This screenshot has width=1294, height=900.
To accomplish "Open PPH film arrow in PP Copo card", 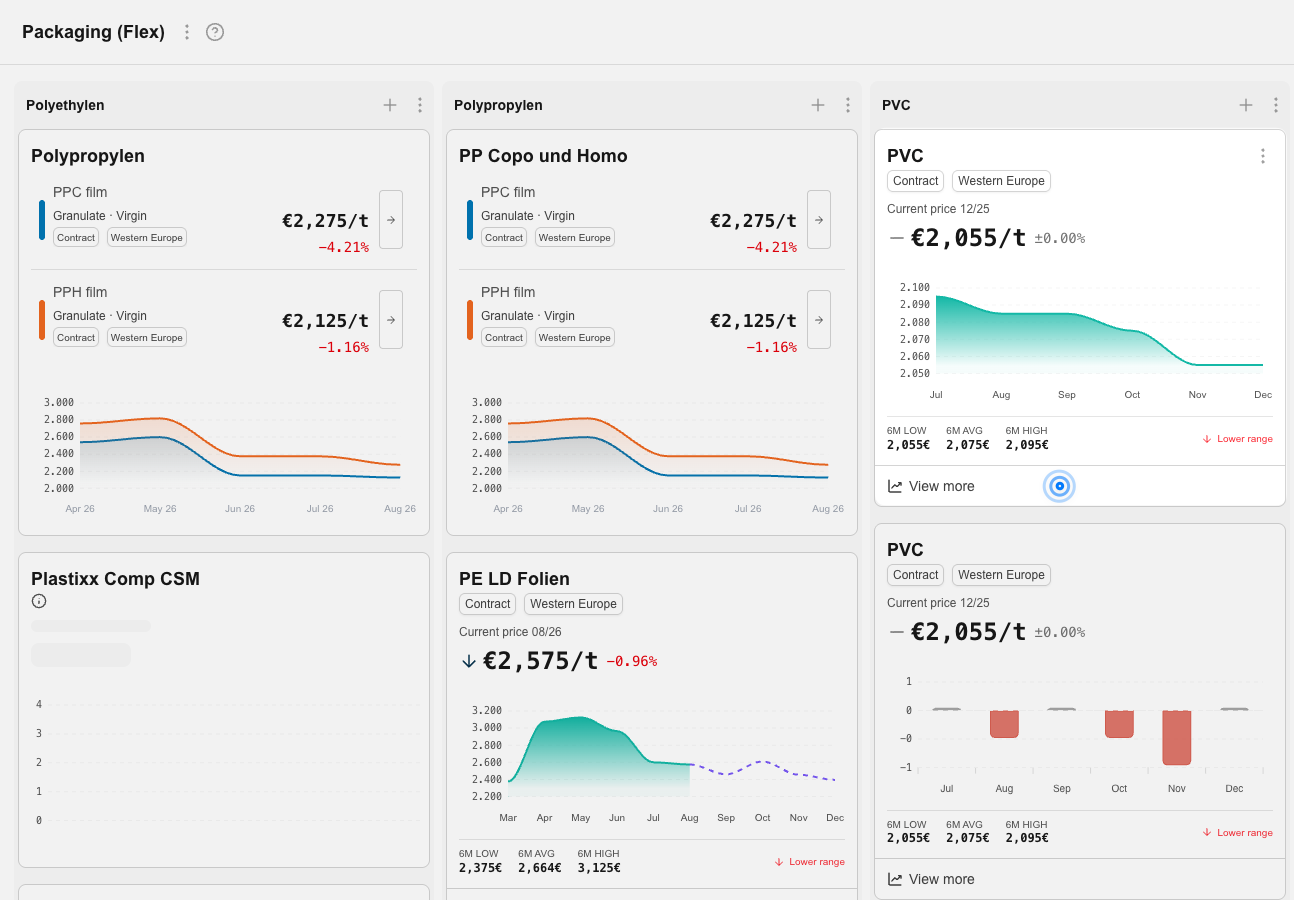I will click(x=819, y=319).
